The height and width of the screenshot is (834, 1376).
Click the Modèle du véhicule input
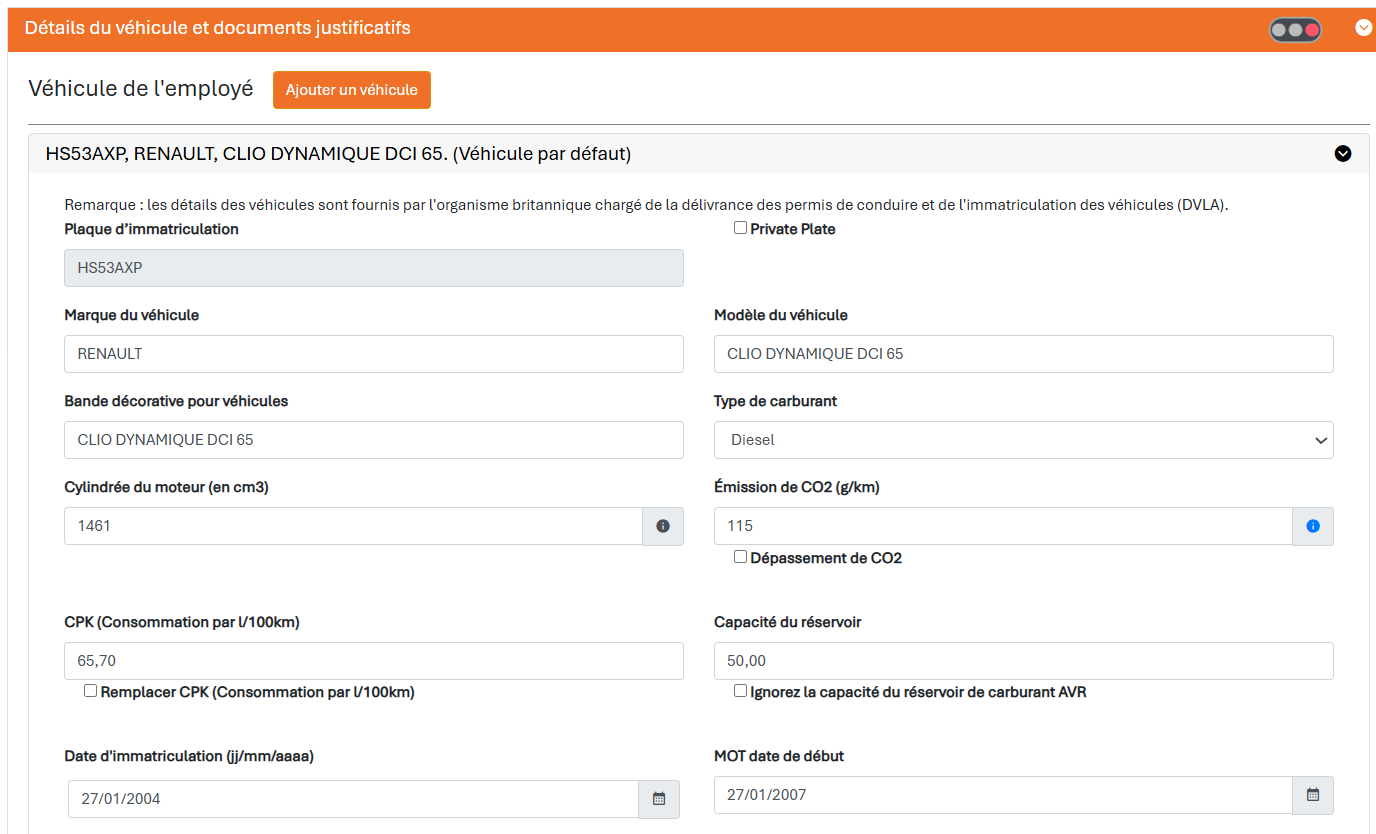[x=1024, y=354]
